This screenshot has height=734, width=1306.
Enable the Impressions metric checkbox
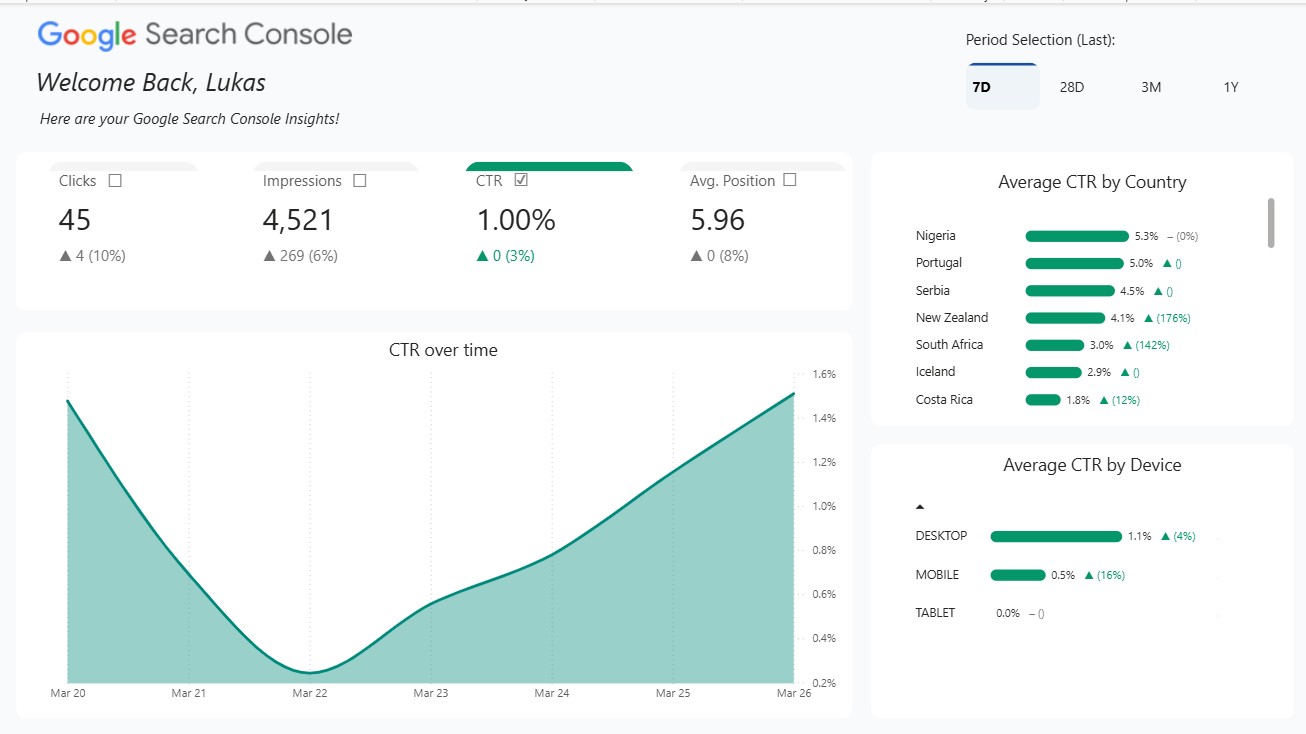point(361,181)
